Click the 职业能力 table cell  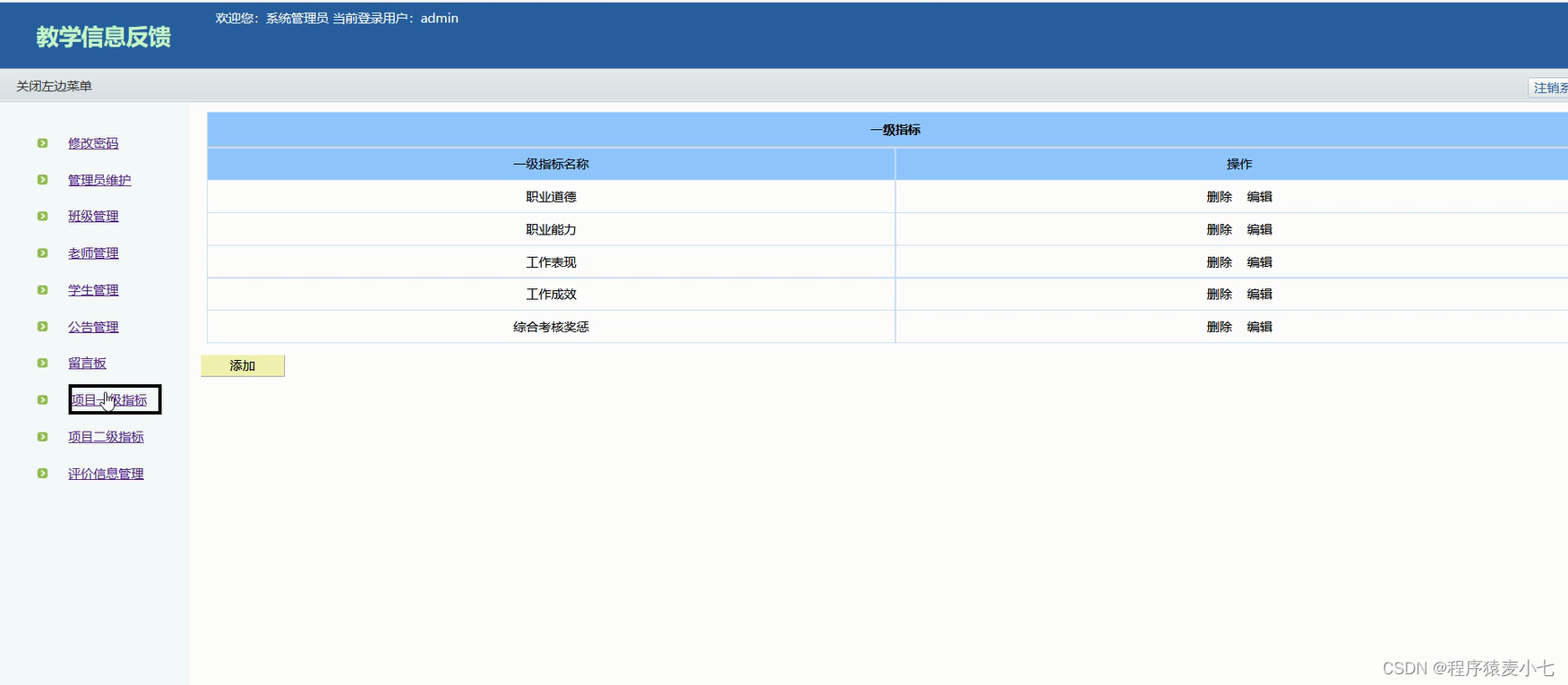tap(551, 229)
